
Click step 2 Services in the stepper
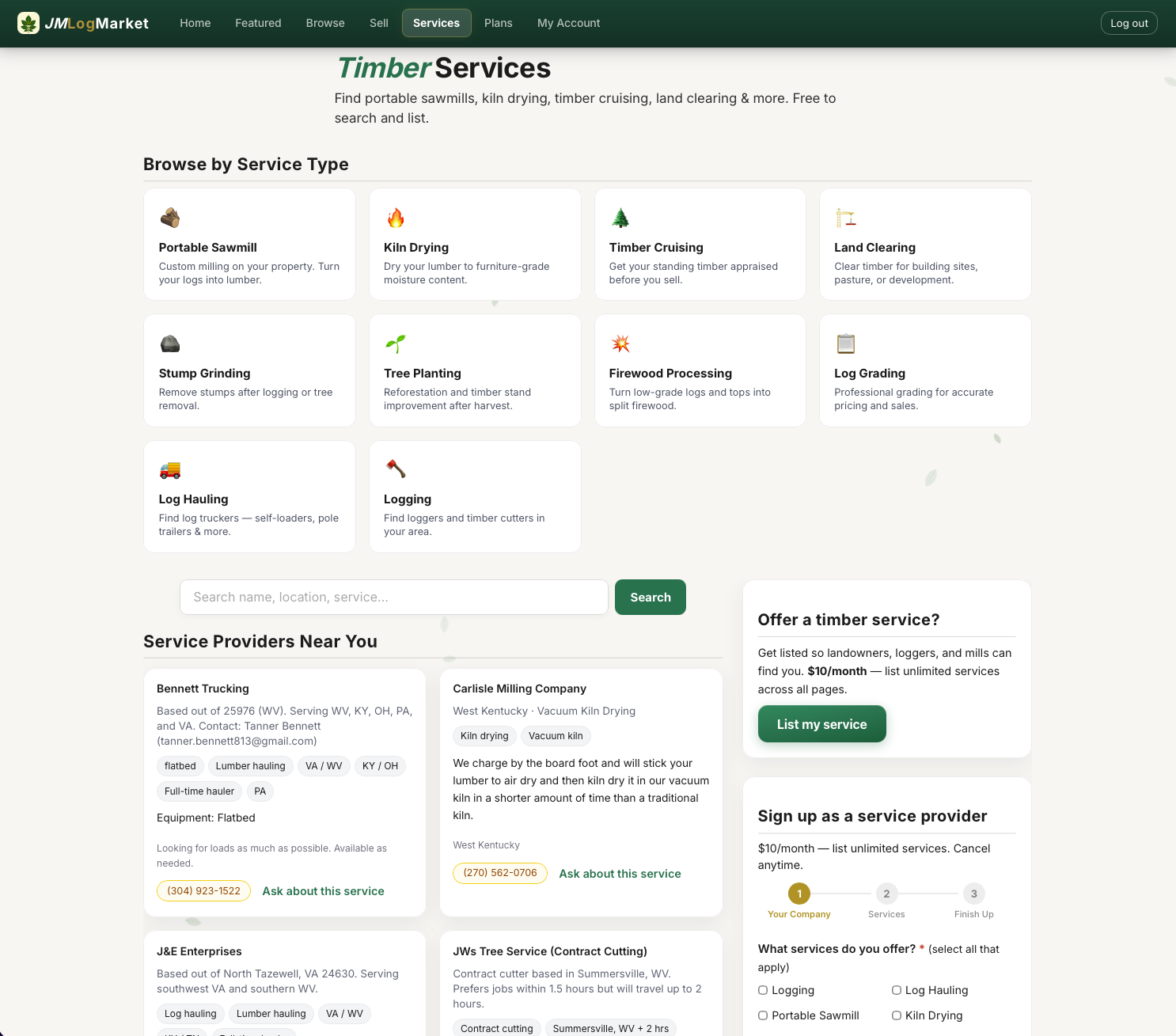pos(886,894)
